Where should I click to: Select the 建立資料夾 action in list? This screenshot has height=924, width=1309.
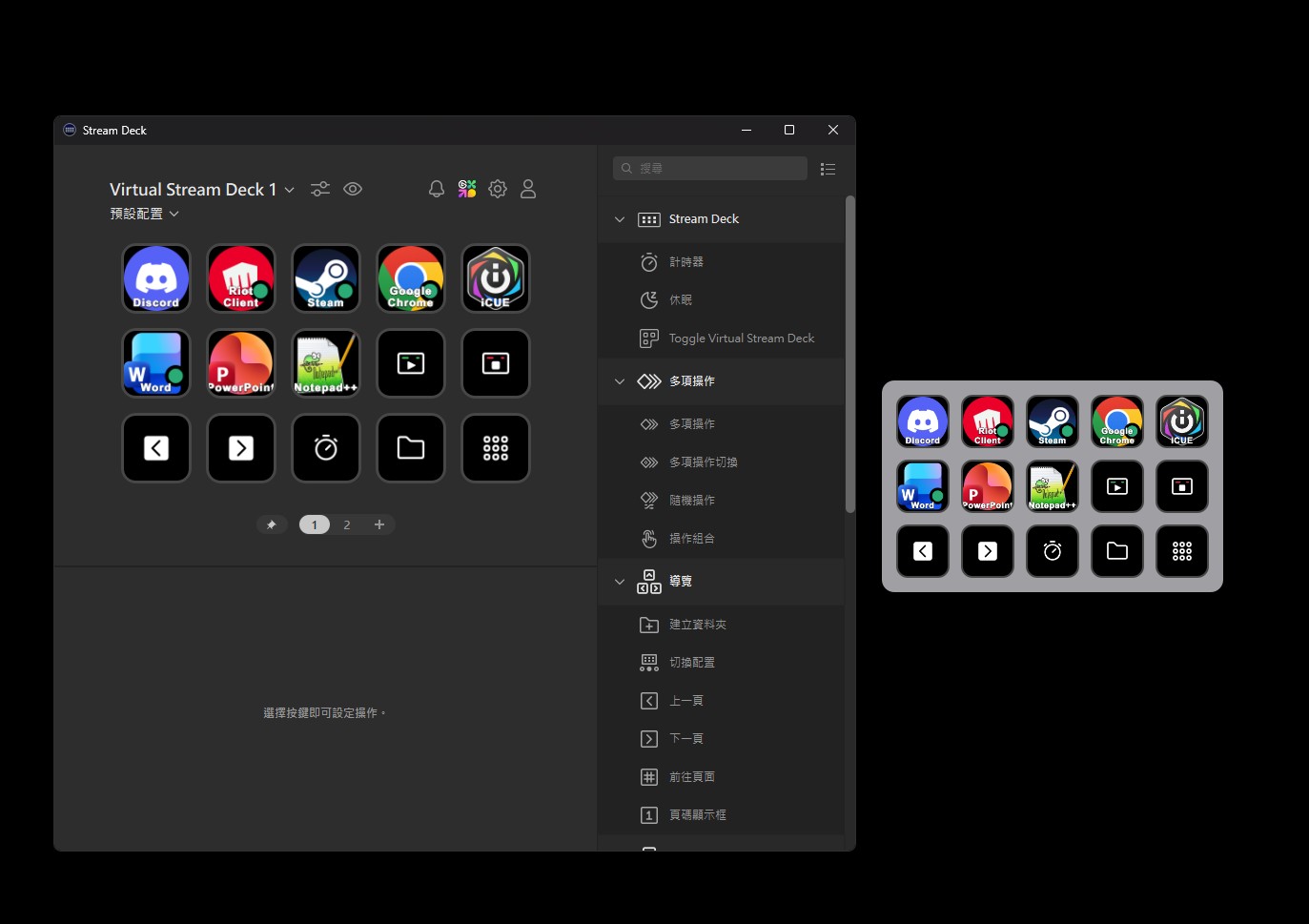tap(697, 625)
